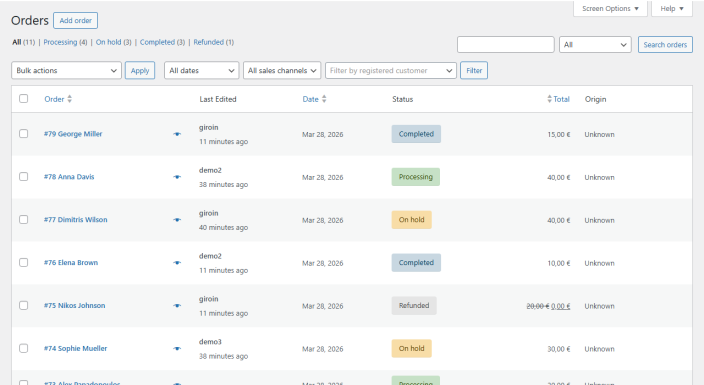Sort orders via Date header link
Screen dimensions: 704x385
310,99
